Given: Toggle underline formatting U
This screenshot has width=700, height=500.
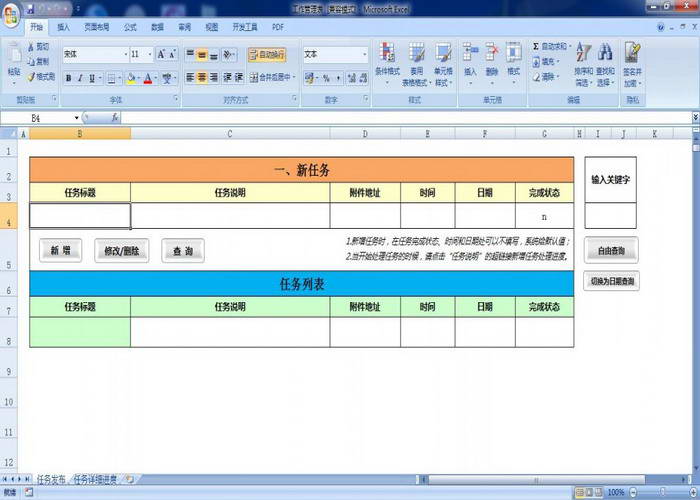Looking at the screenshot, I should tap(92, 79).
